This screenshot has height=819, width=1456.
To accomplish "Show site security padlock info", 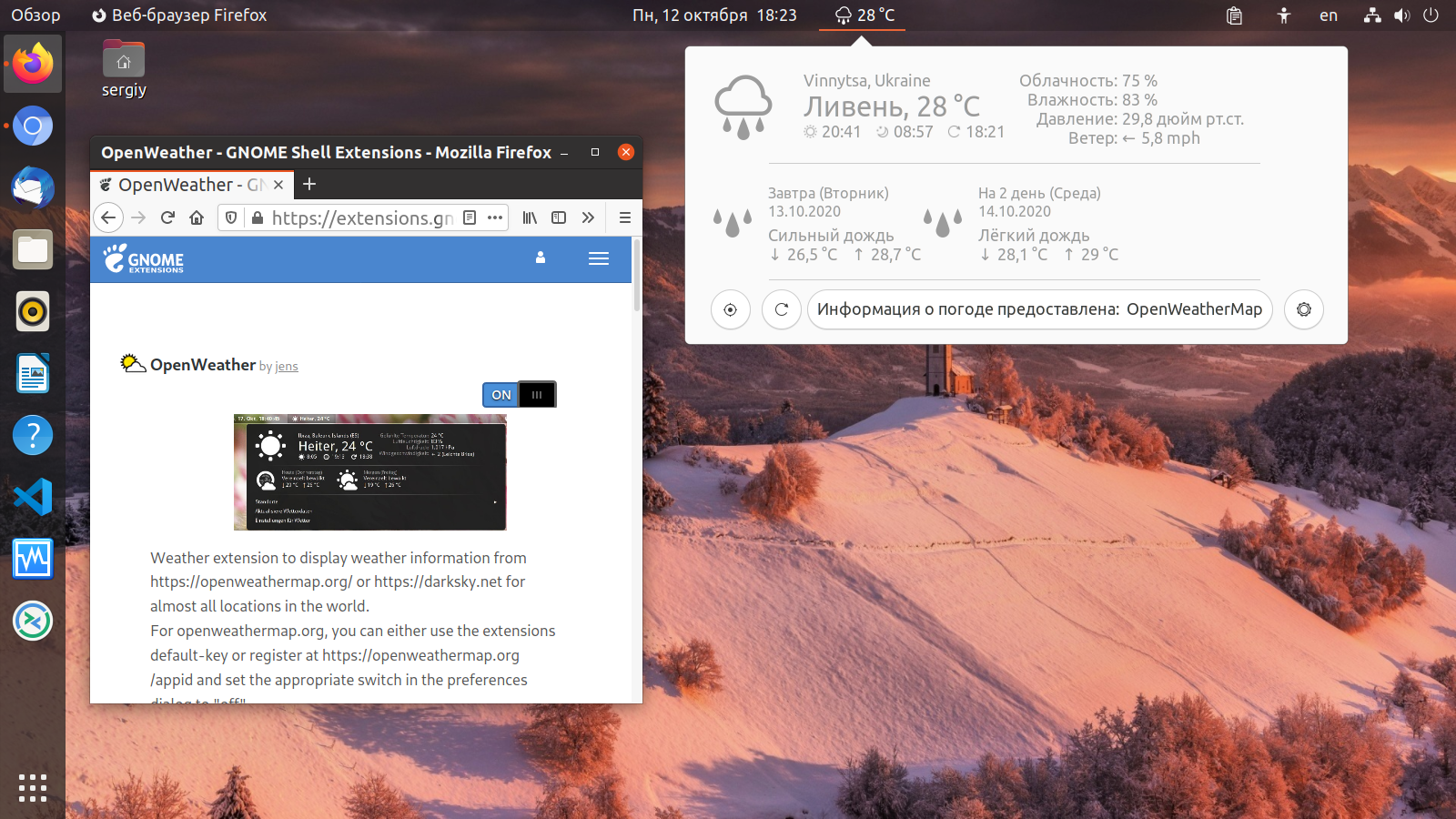I will pyautogui.click(x=257, y=217).
